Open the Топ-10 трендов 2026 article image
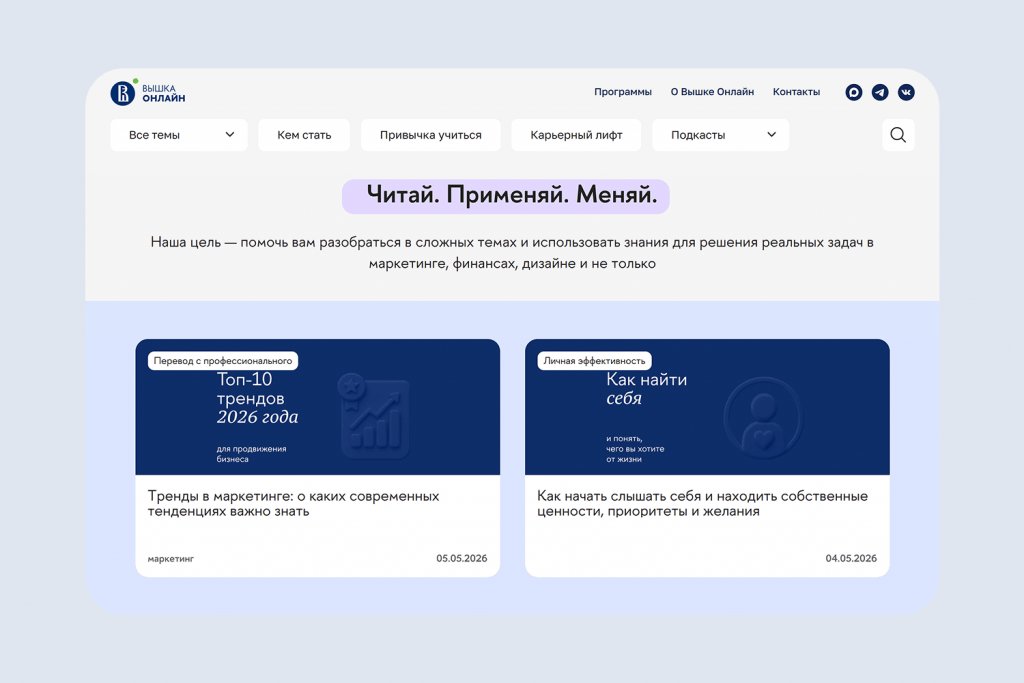 [317, 407]
